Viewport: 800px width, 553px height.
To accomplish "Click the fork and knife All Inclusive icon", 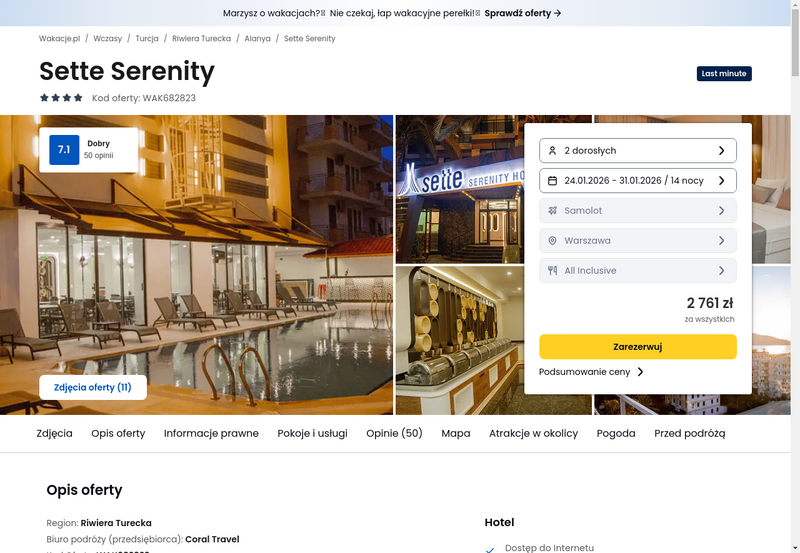I will (552, 270).
